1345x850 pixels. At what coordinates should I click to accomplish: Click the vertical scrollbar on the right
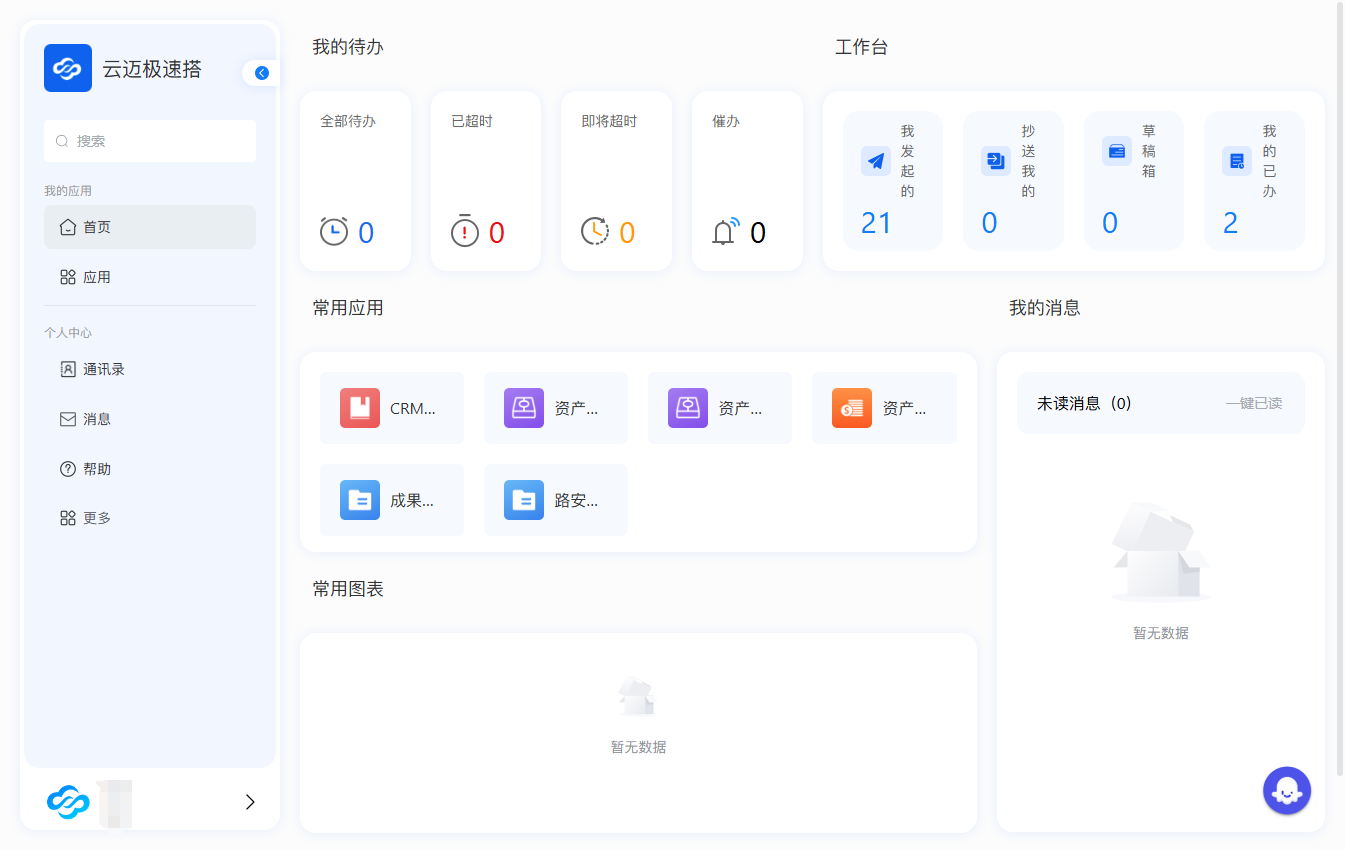click(1340, 390)
